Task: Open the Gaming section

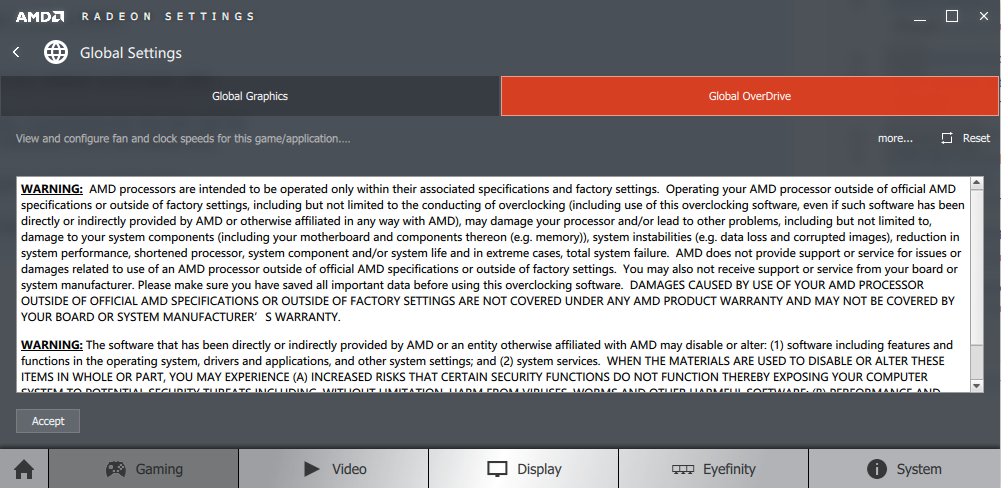Action: [144, 469]
